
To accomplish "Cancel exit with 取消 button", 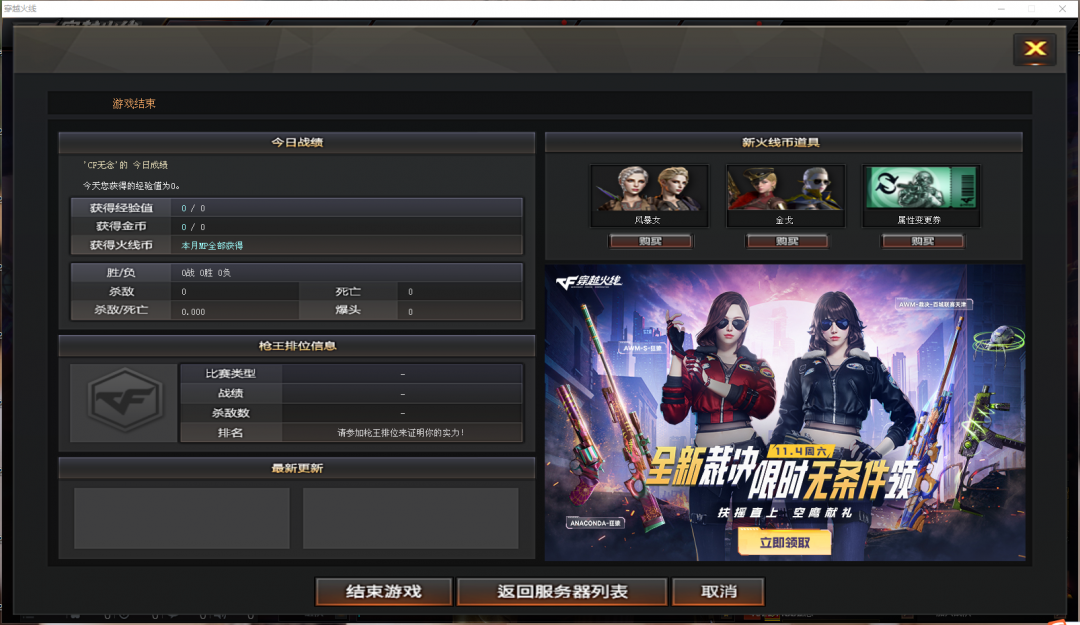I will click(x=718, y=592).
